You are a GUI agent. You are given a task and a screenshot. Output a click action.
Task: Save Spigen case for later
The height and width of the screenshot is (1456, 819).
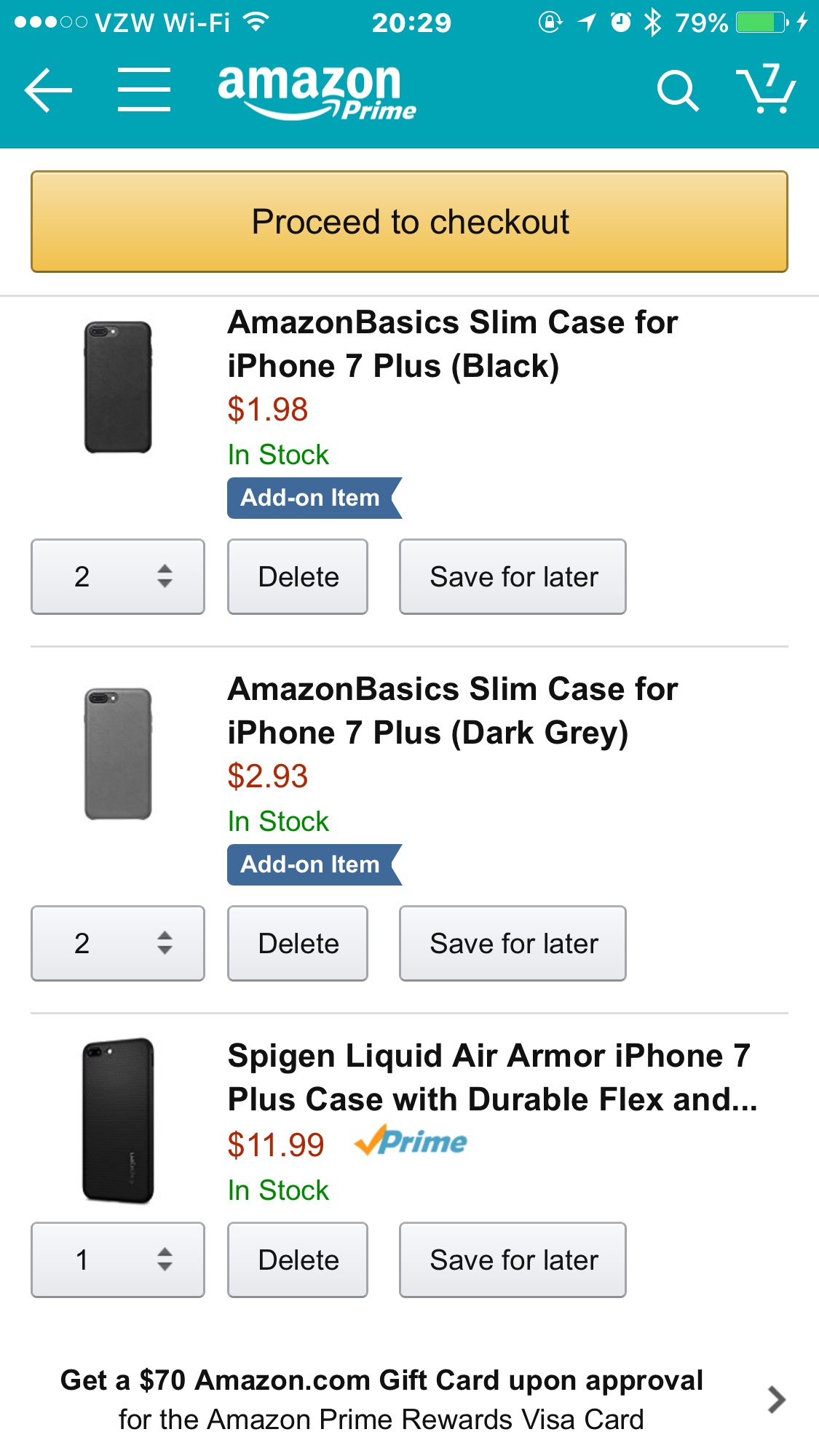click(513, 1260)
